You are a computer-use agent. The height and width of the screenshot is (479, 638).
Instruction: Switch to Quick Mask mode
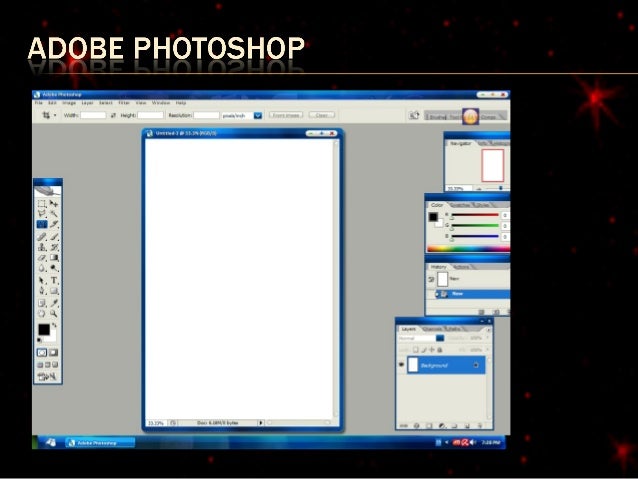(53, 352)
